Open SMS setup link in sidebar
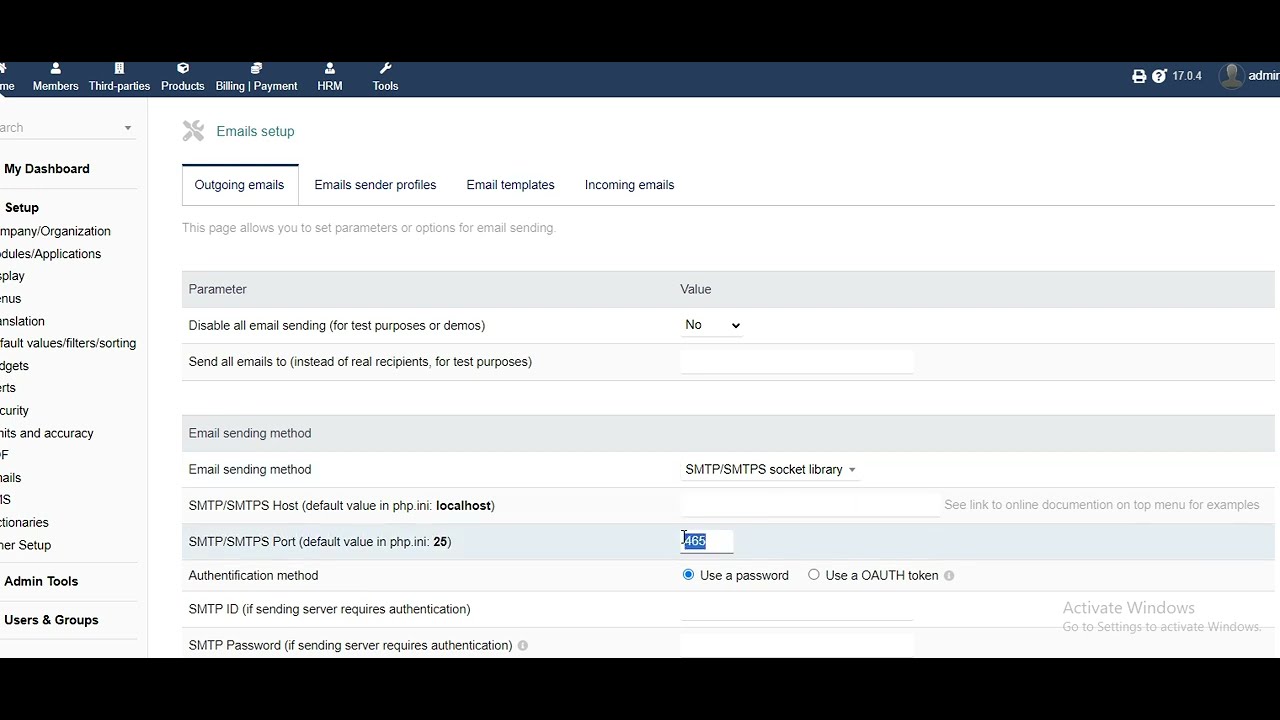1280x720 pixels. (5, 500)
